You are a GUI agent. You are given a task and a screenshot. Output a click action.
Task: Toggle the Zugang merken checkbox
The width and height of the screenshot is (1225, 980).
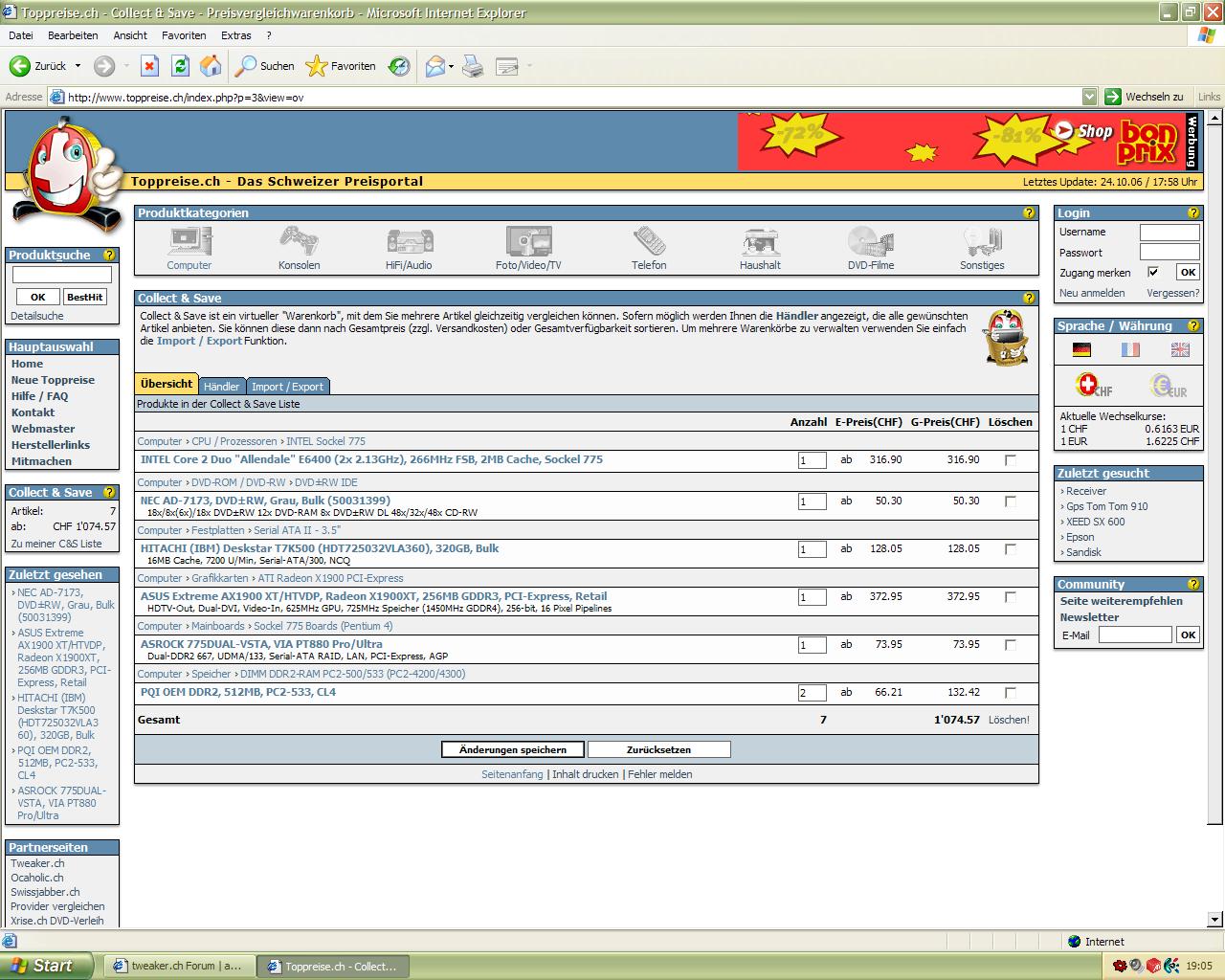pyautogui.click(x=1153, y=273)
